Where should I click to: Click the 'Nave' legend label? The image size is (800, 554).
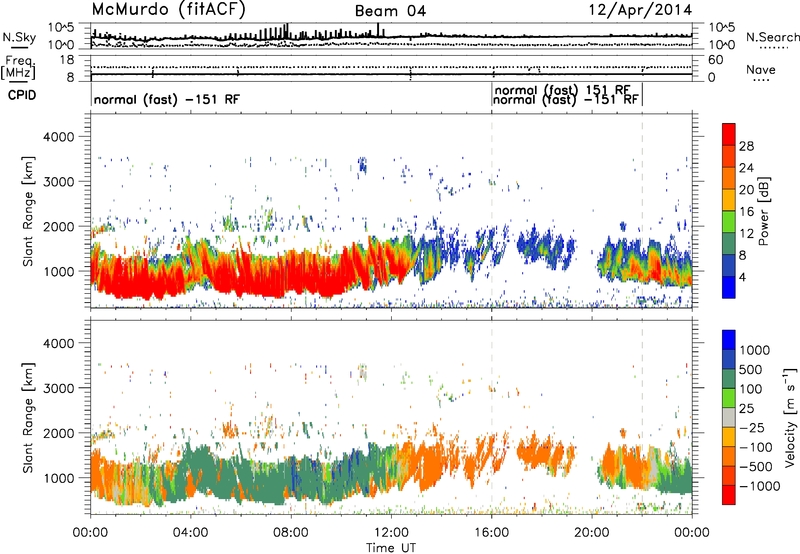761,69
